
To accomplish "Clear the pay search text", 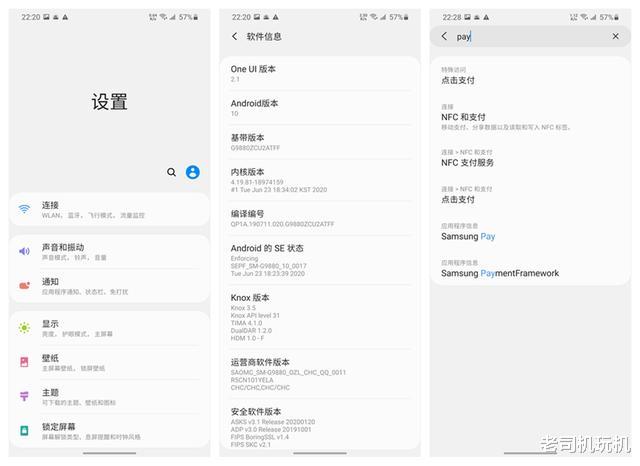I will pyautogui.click(x=616, y=36).
